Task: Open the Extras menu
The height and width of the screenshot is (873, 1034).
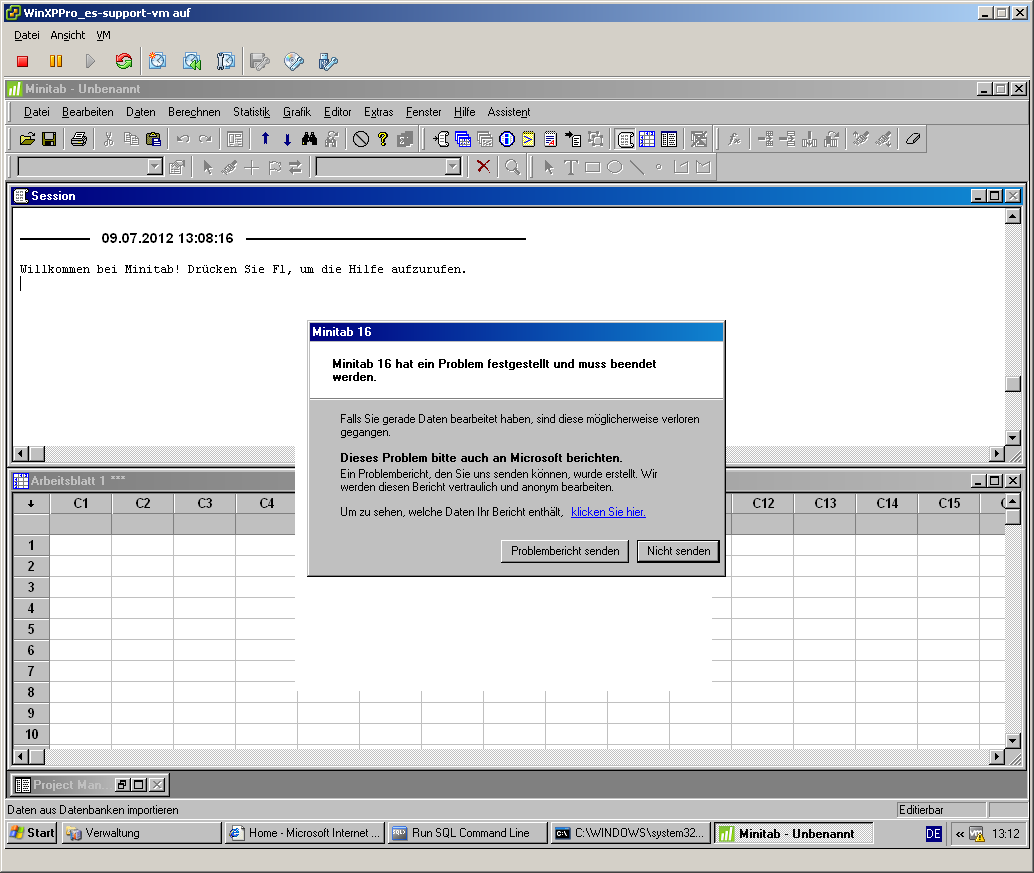Action: [x=379, y=112]
